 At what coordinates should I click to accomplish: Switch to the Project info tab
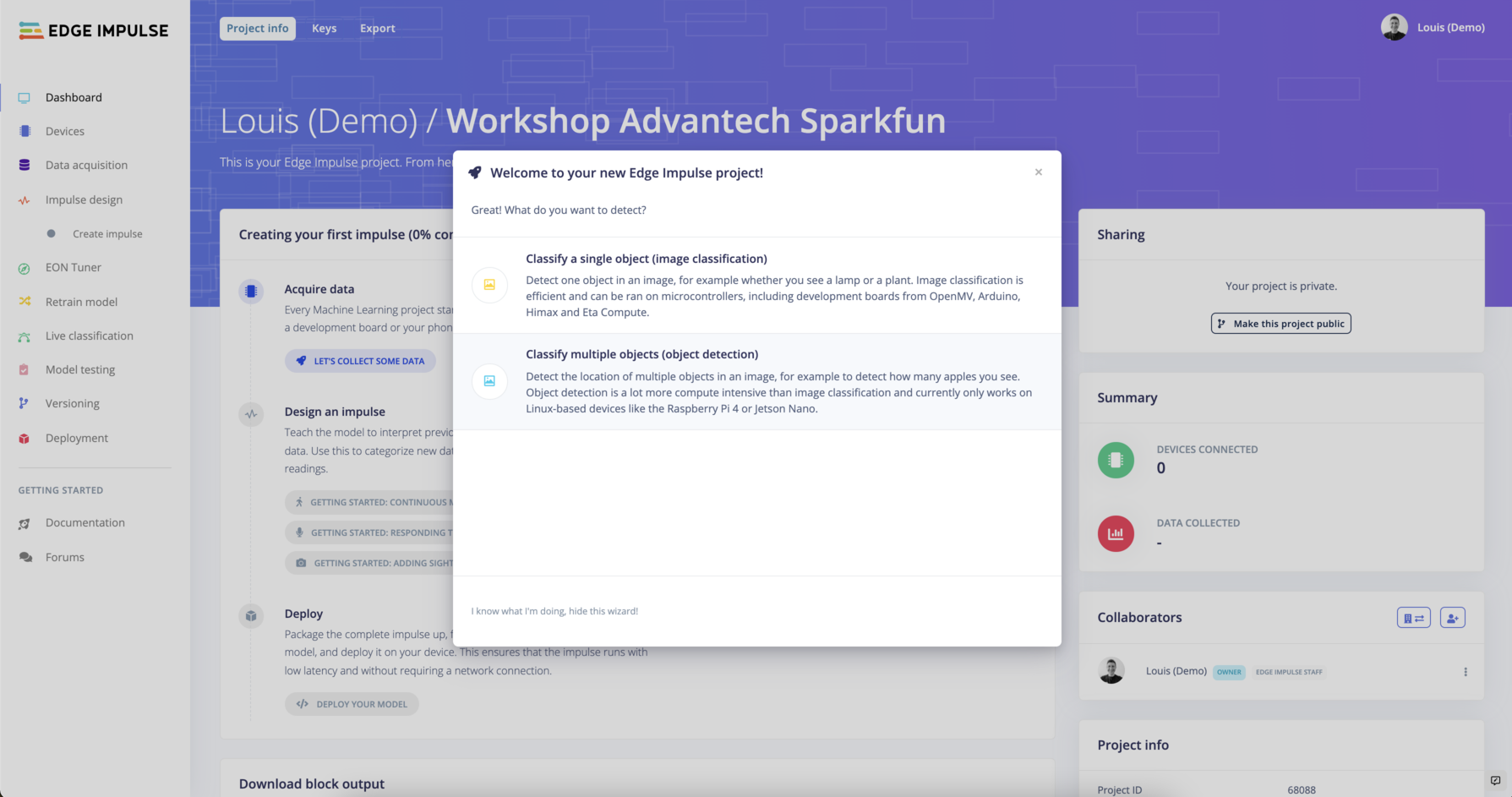[x=258, y=29]
